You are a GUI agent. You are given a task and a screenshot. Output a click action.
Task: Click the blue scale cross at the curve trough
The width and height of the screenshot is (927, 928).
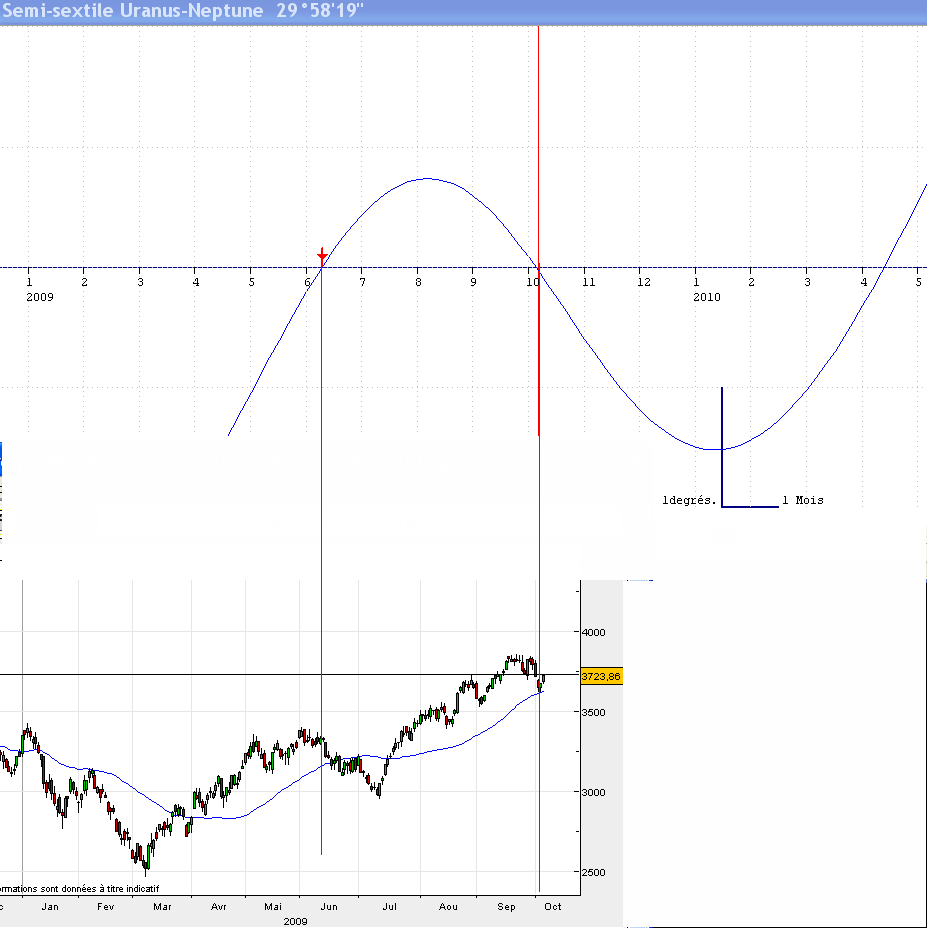click(x=722, y=448)
